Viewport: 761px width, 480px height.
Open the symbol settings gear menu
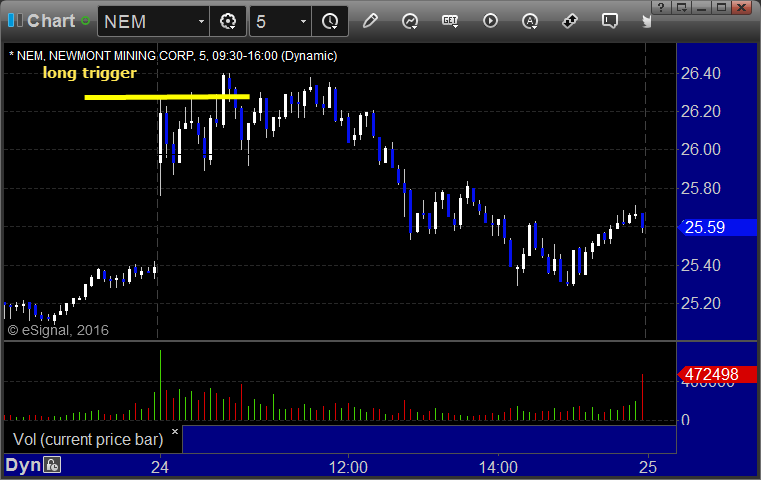pos(228,21)
